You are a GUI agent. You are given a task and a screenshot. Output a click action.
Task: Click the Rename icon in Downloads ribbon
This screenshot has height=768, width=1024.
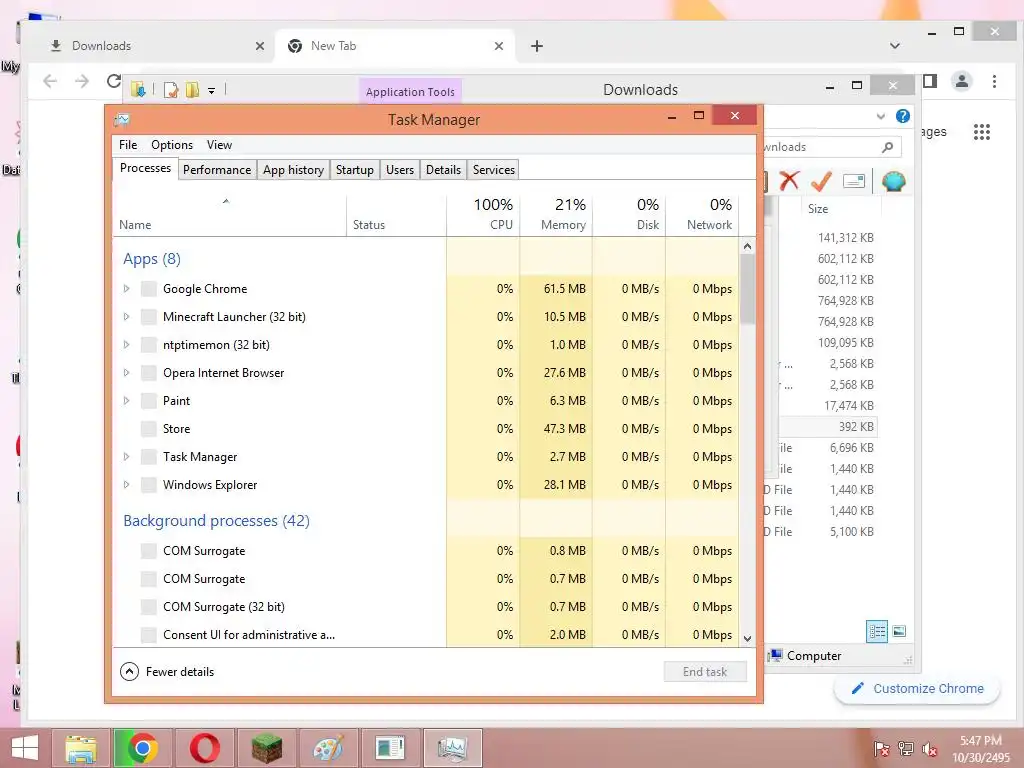854,181
